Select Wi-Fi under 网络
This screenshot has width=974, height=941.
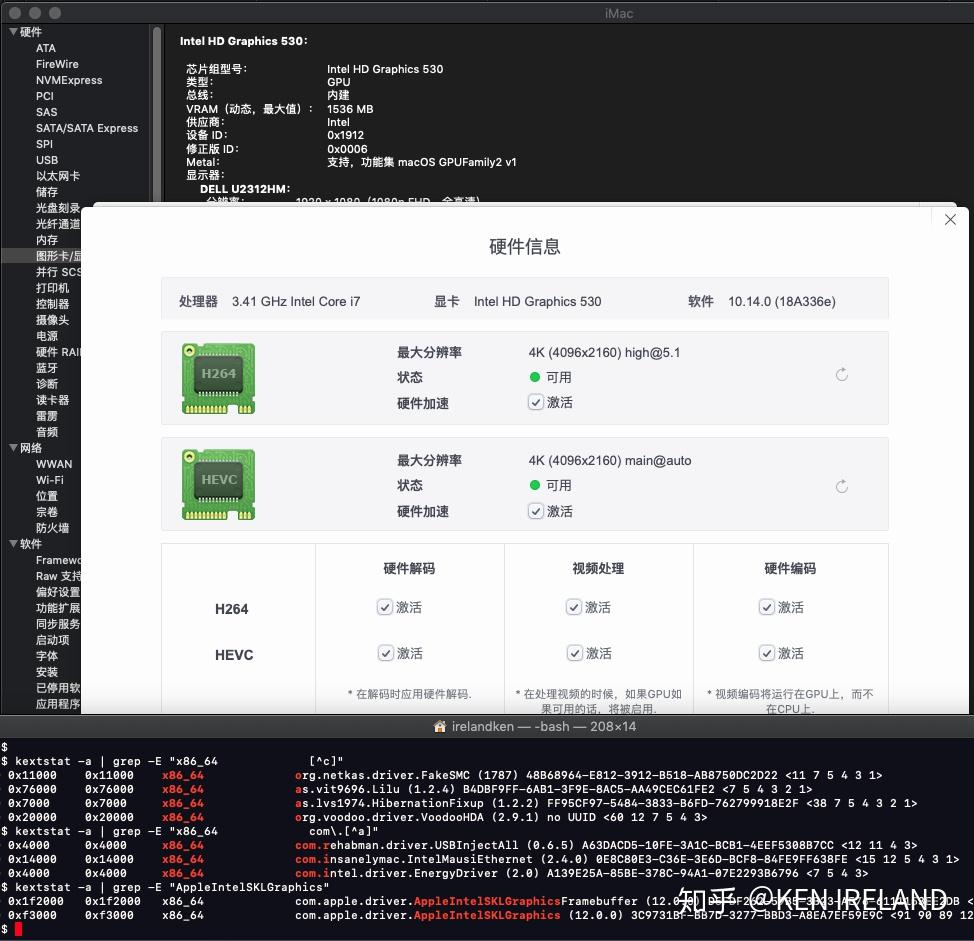(x=53, y=479)
